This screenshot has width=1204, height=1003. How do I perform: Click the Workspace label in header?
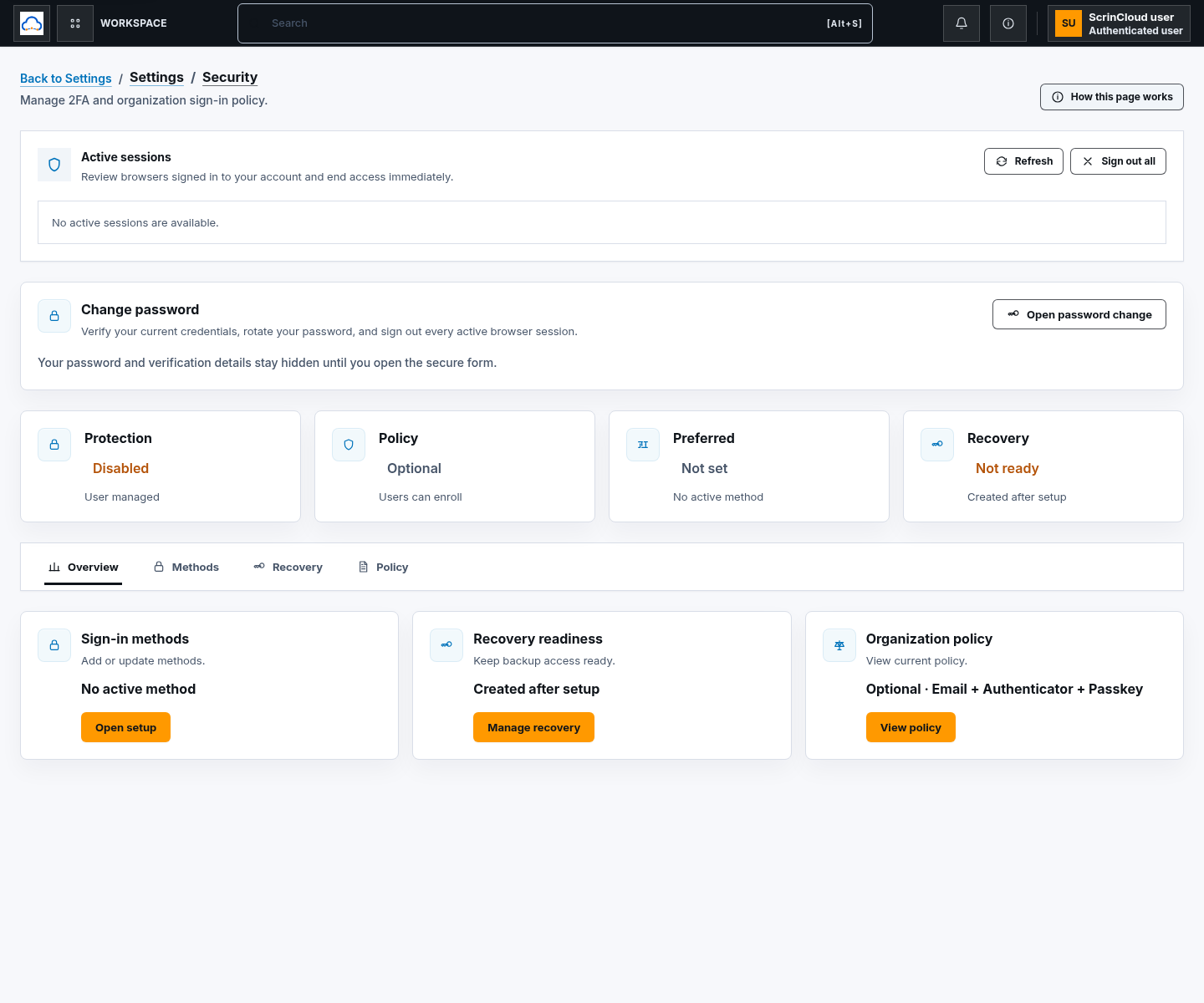point(134,23)
